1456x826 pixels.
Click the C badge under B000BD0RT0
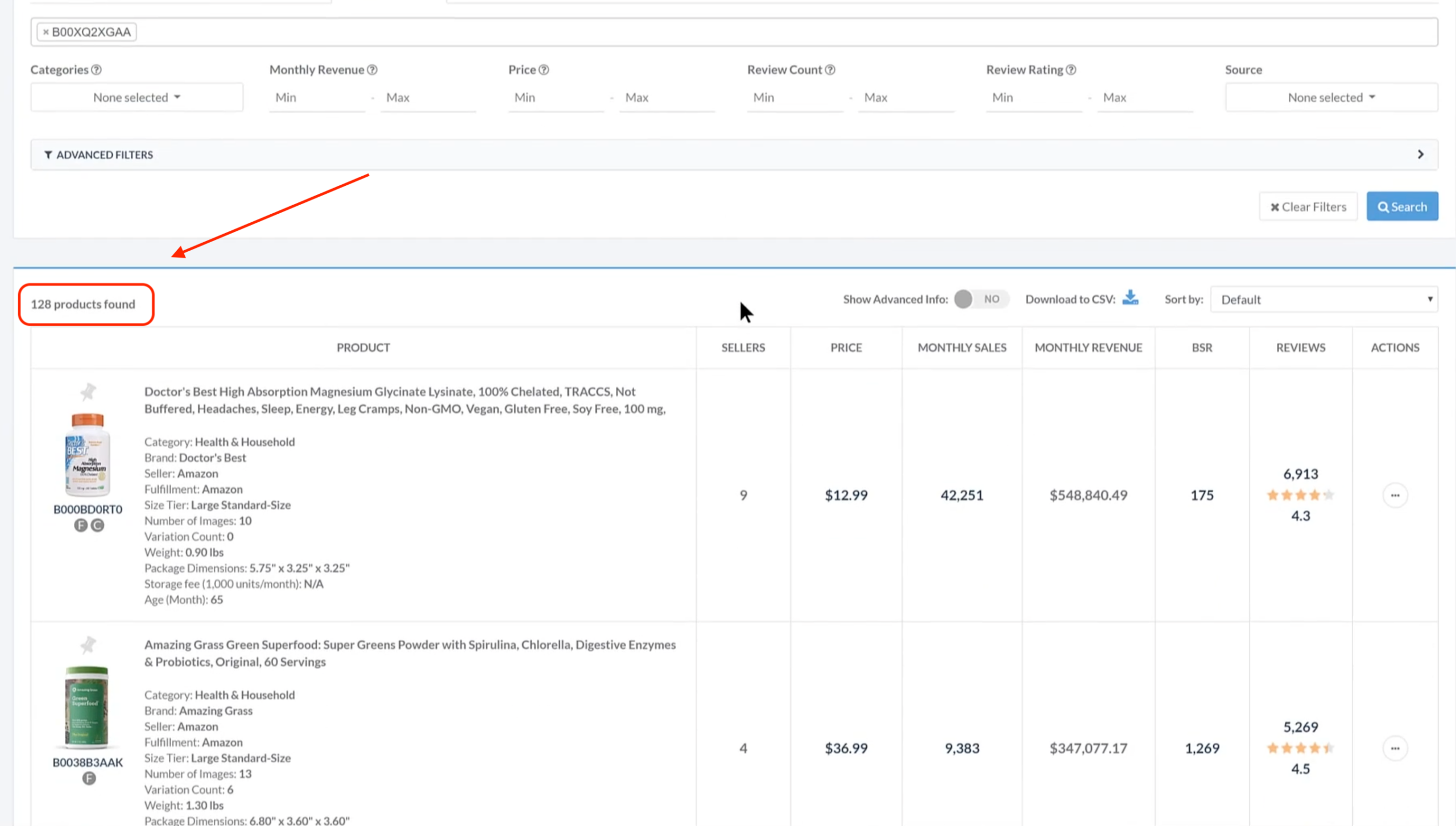[x=97, y=525]
